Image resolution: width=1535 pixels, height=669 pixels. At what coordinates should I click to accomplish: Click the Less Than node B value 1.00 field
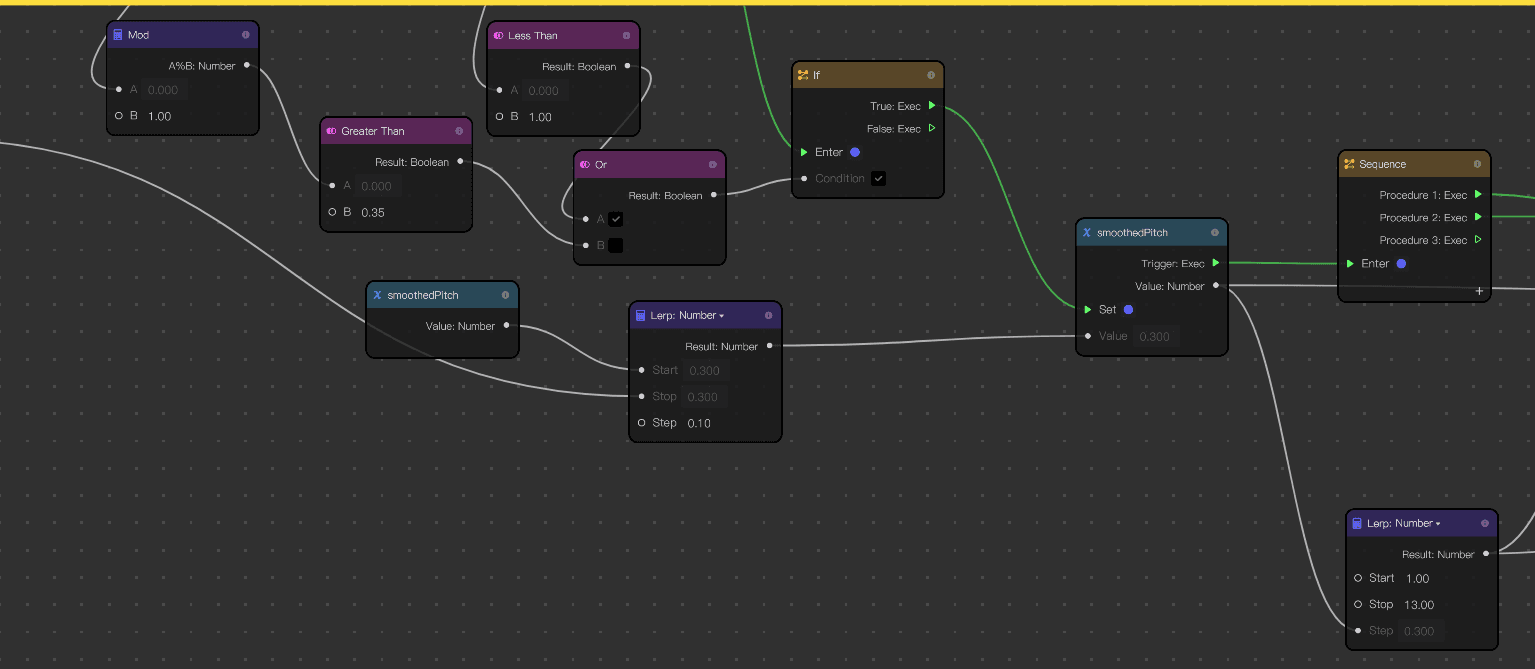[540, 117]
